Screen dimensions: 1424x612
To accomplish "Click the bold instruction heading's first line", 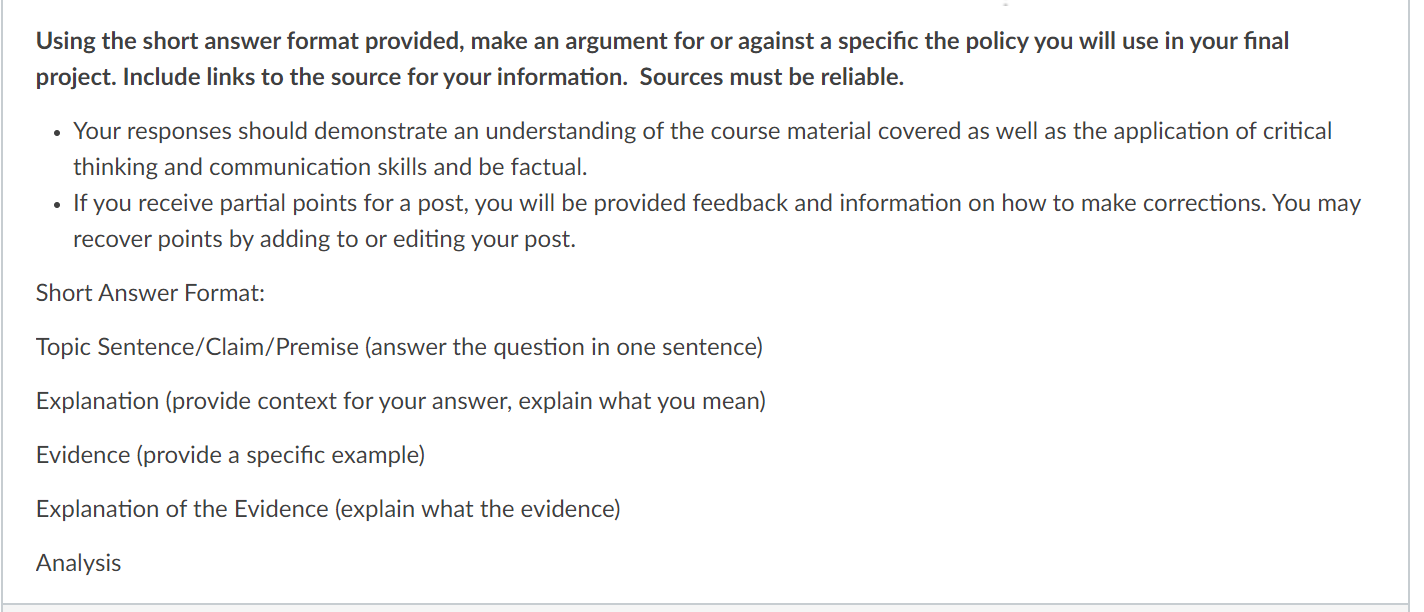I will pyautogui.click(x=663, y=42).
